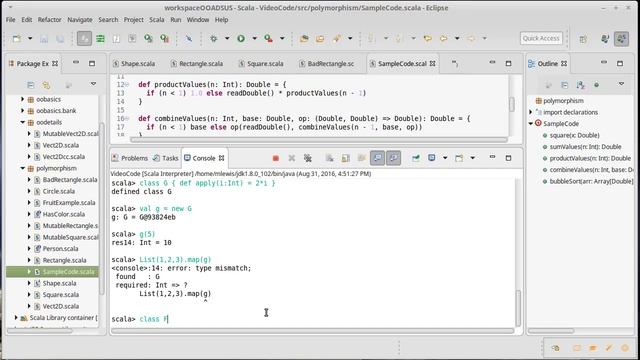This screenshot has width=640, height=360.
Task: Click the scala> console input line
Action: [312, 319]
